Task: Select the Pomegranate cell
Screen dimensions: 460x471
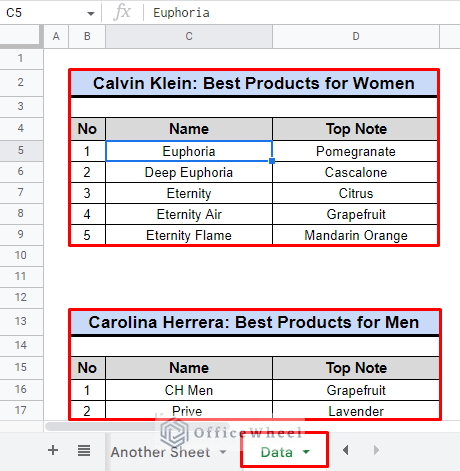Action: point(355,151)
